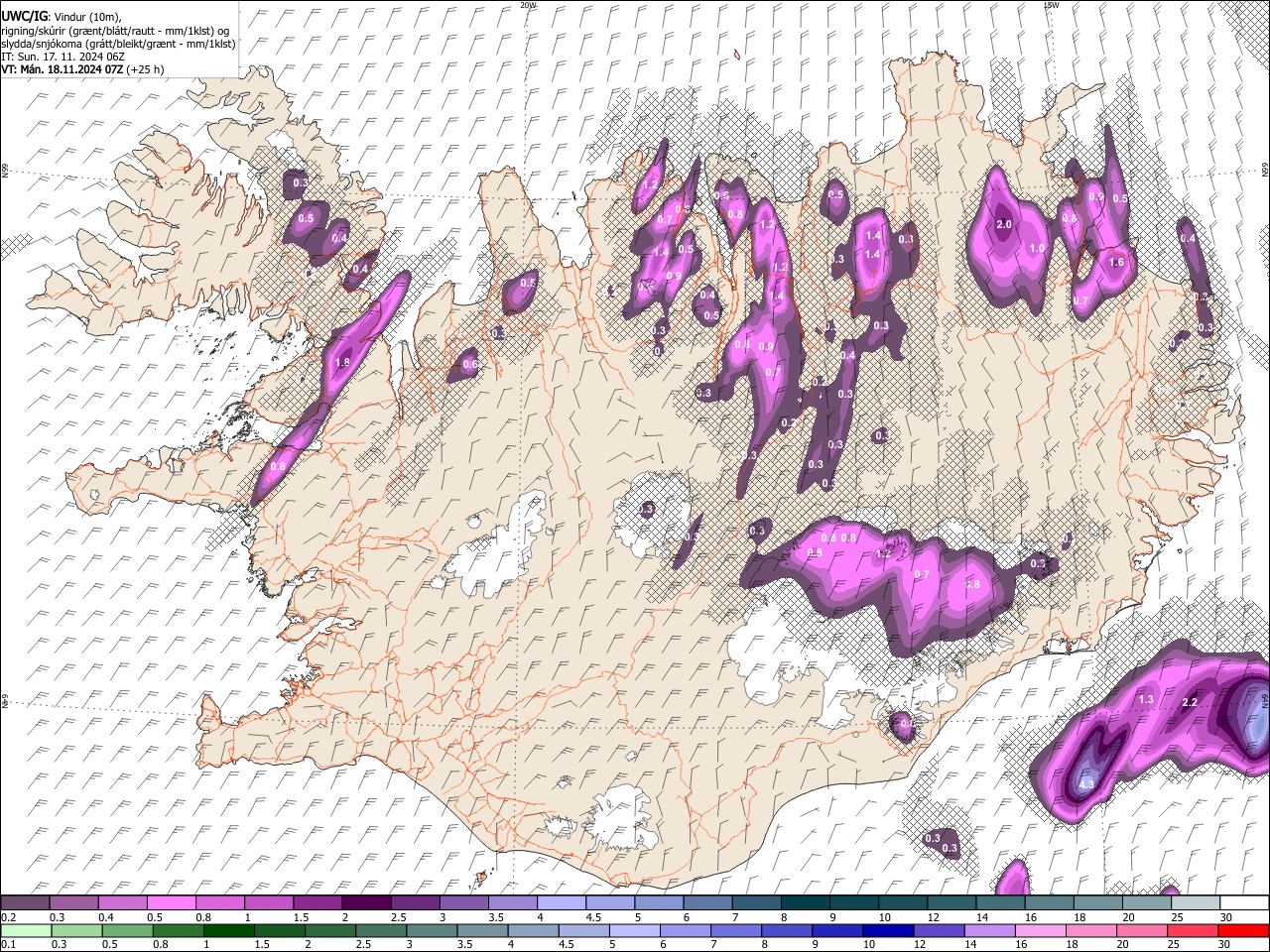Click lower legend swatch for 0.8–1 mm
The width and height of the screenshot is (1270, 952).
point(178,930)
